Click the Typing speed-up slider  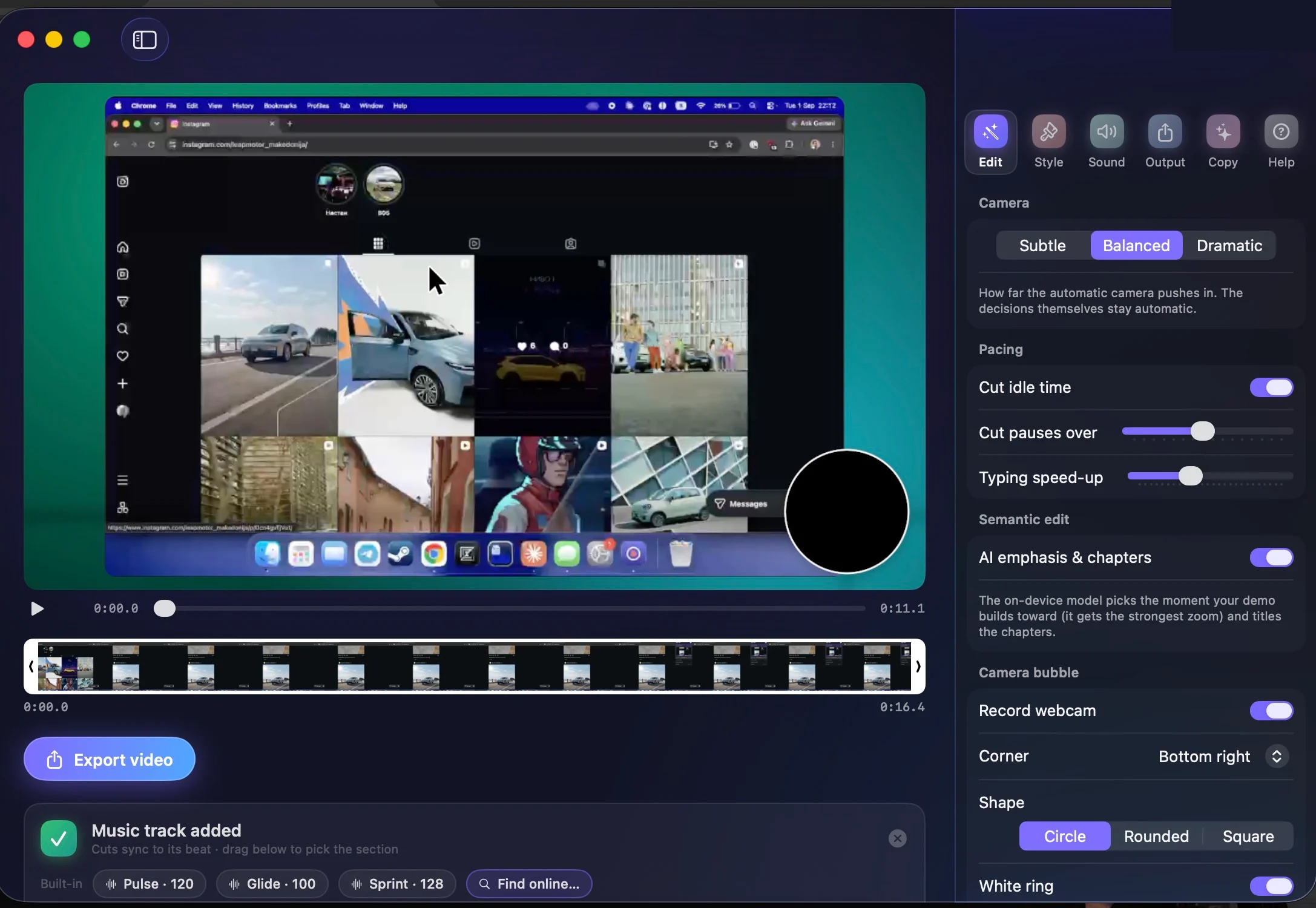click(1209, 476)
